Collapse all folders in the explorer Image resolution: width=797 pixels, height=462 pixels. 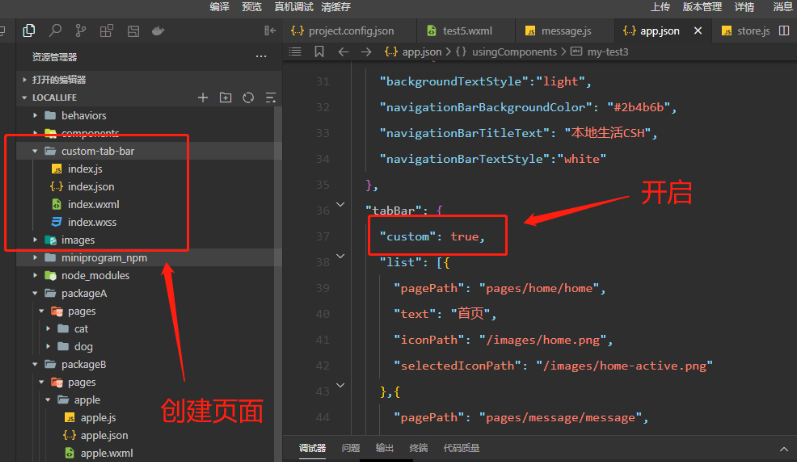270,98
